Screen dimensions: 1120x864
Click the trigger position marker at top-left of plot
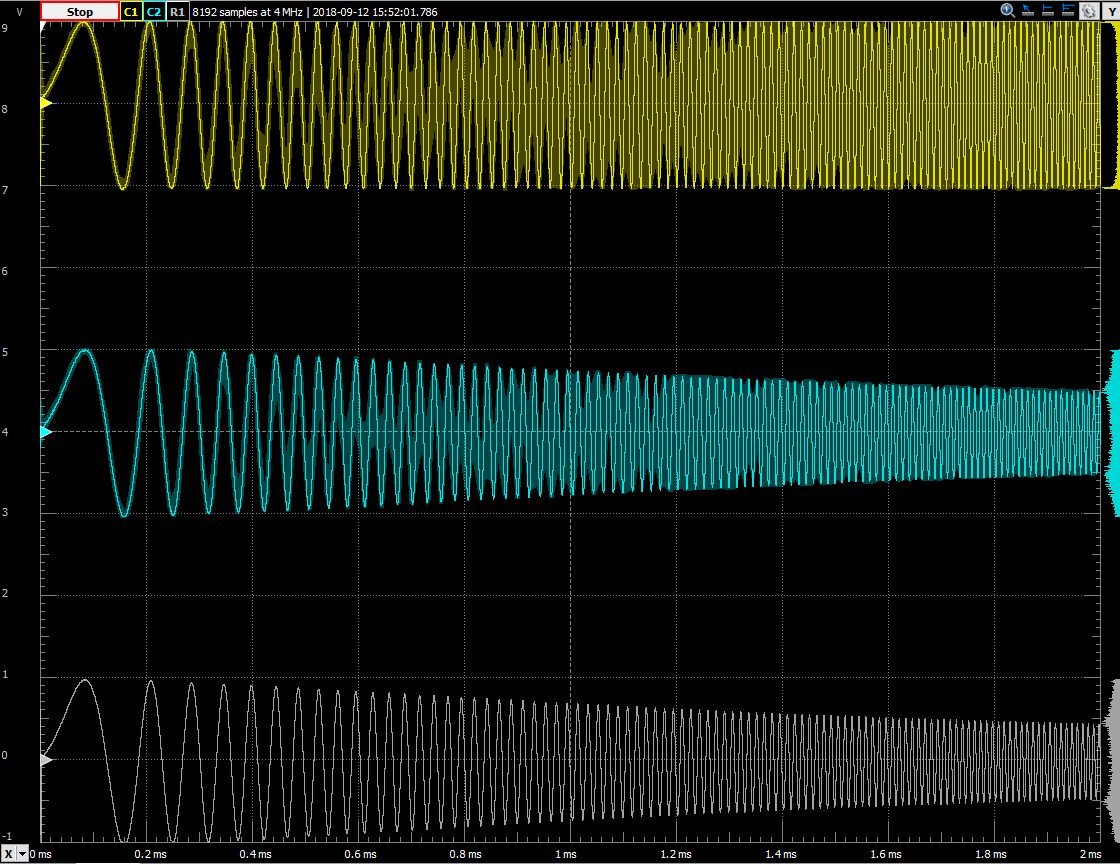point(42,29)
